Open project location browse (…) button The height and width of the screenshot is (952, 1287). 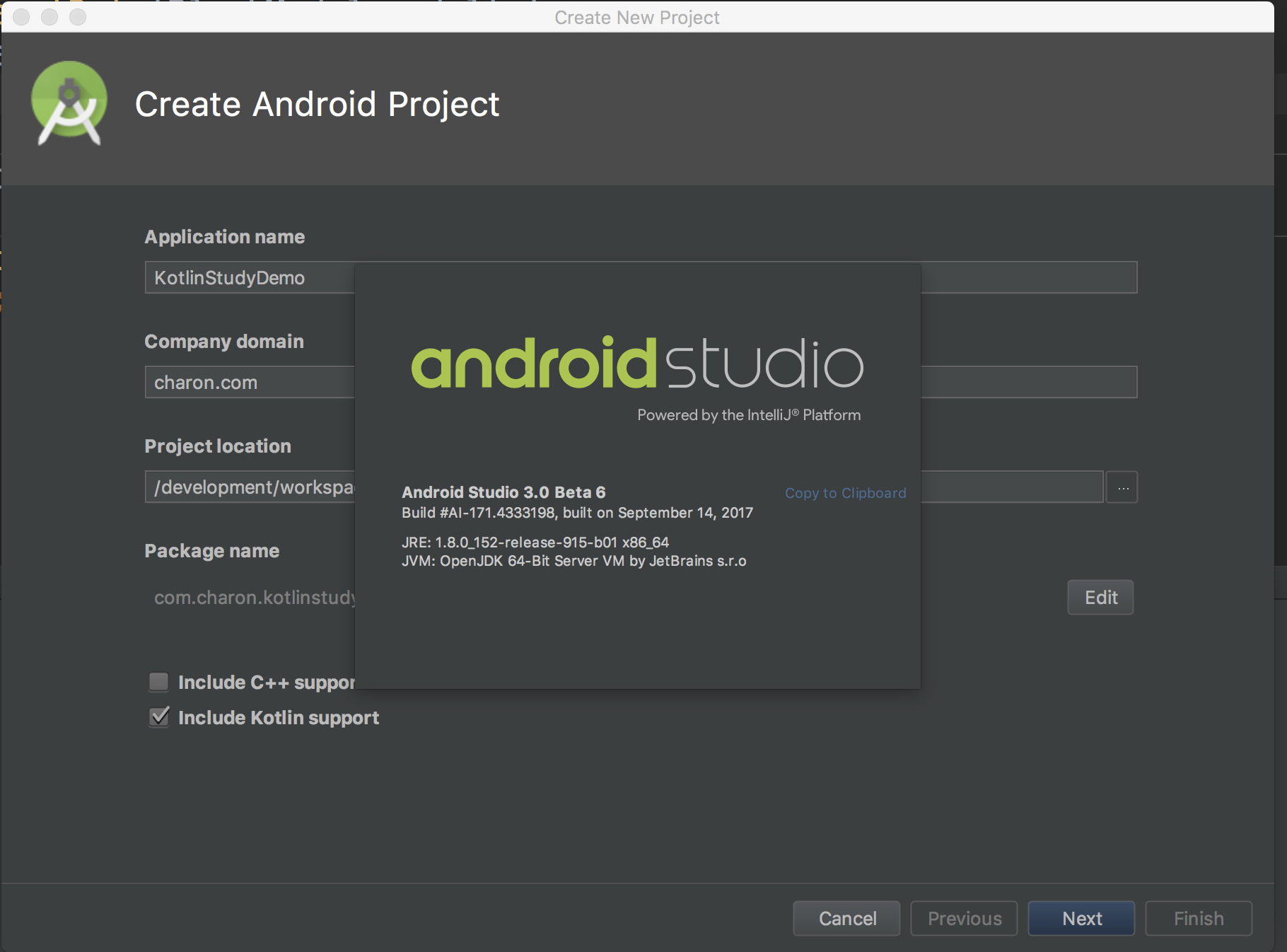coord(1122,487)
